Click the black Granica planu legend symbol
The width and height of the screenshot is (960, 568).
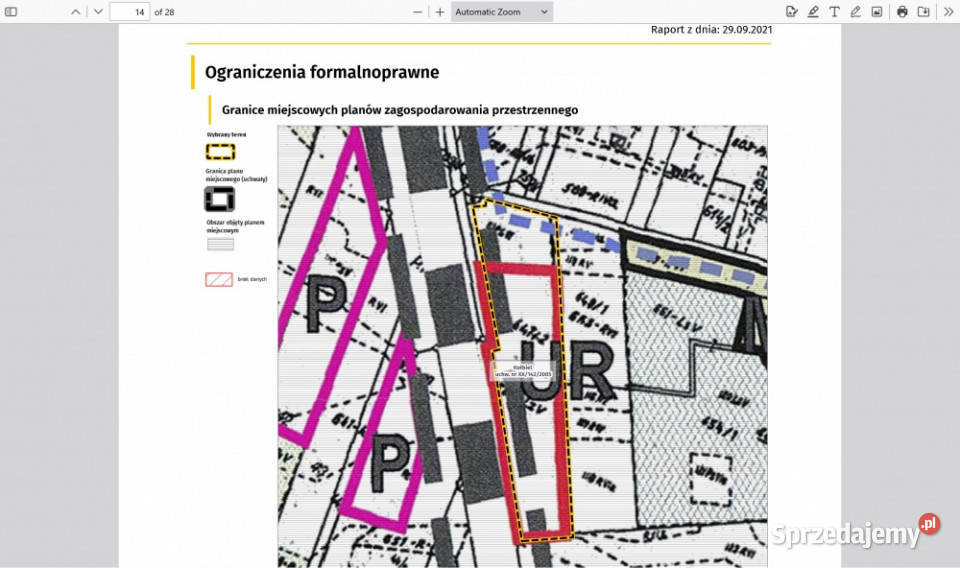[220, 199]
